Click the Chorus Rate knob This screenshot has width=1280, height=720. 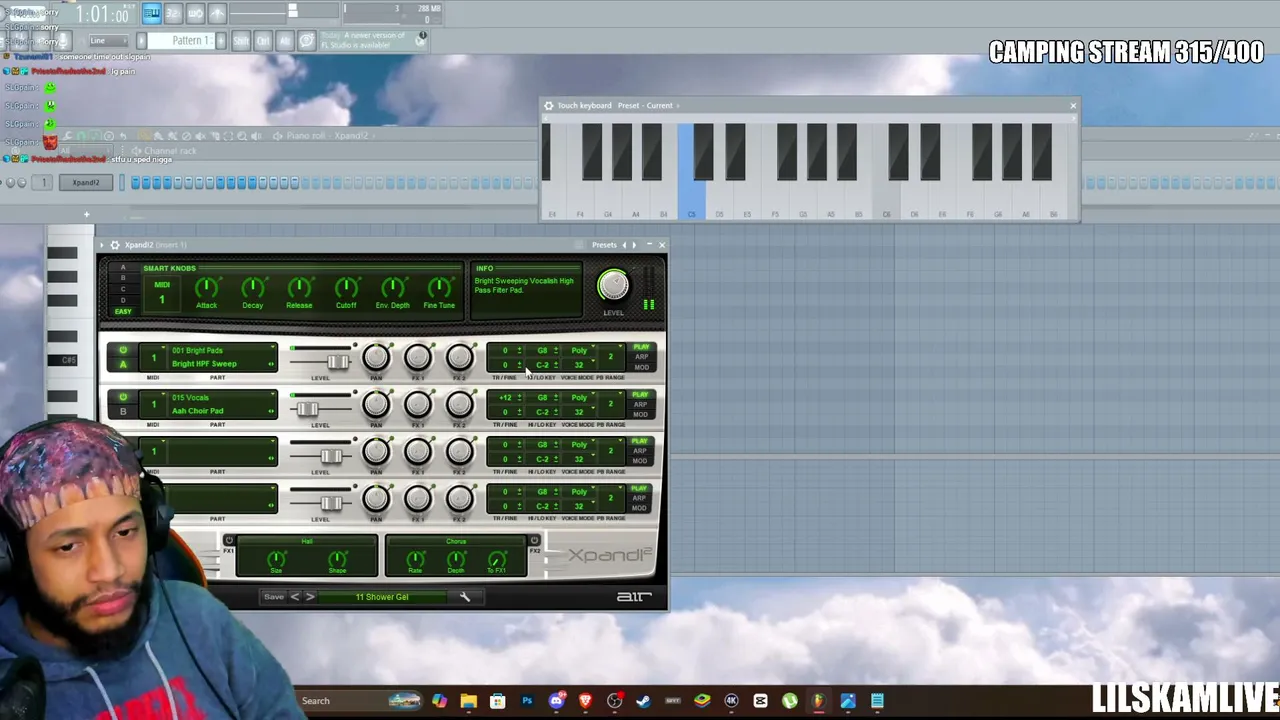coord(415,559)
